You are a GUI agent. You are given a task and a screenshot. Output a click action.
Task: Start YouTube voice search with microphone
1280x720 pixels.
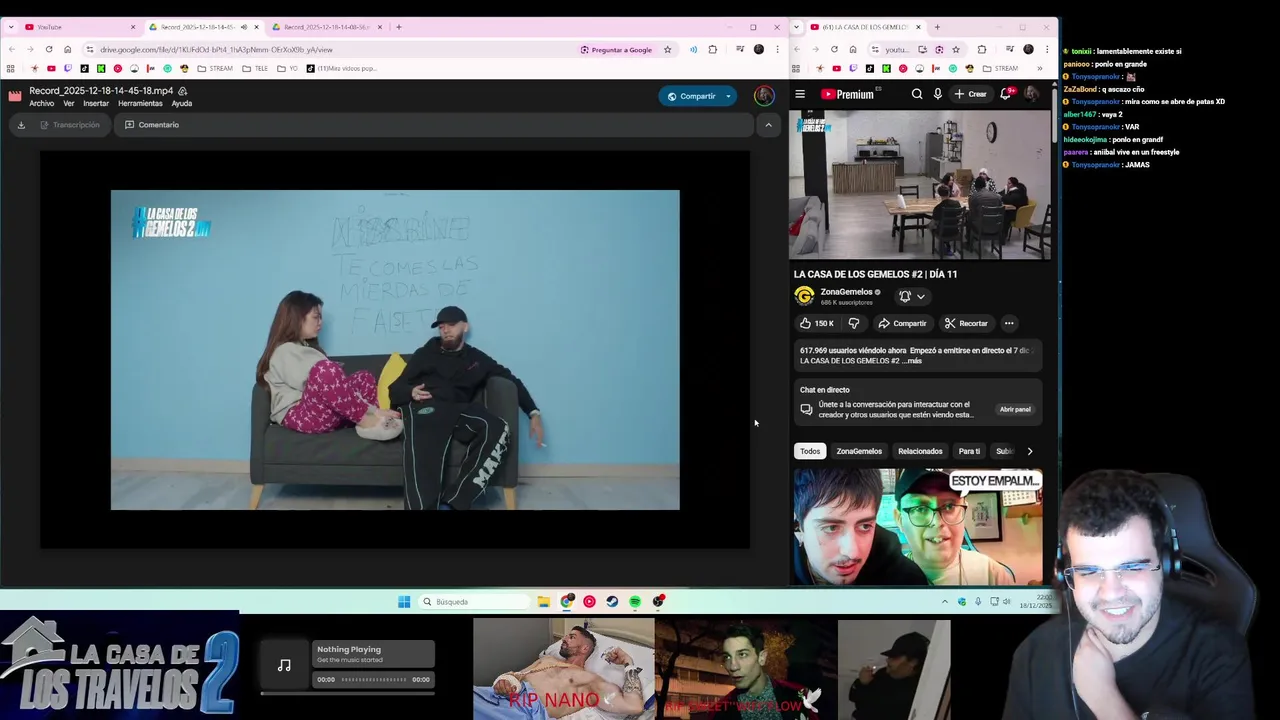tap(937, 94)
